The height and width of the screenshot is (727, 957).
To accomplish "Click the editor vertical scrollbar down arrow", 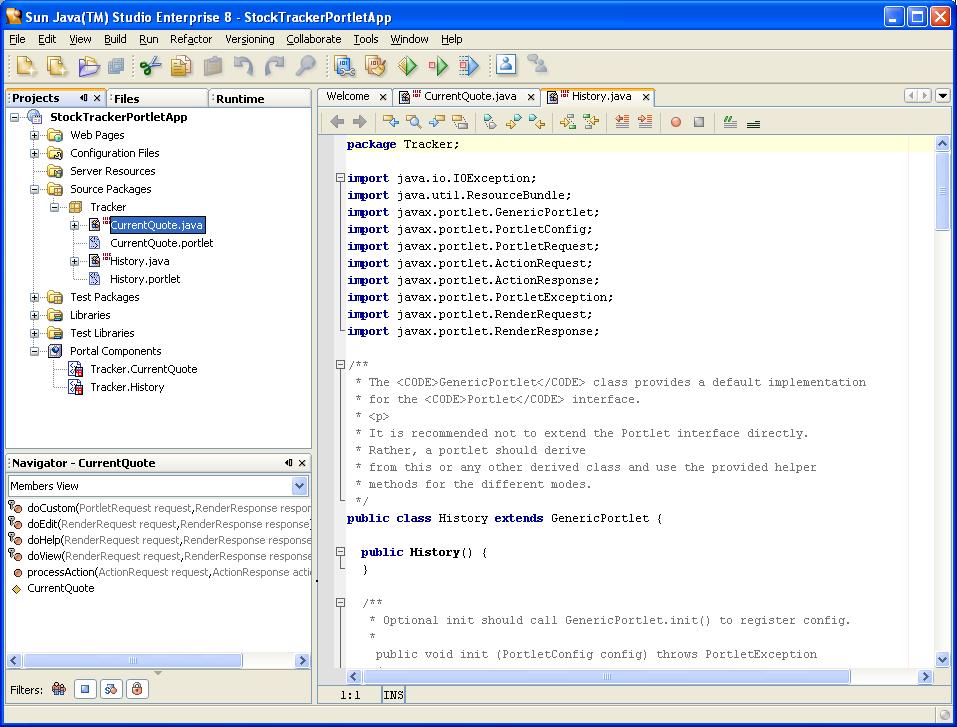I will (x=942, y=660).
